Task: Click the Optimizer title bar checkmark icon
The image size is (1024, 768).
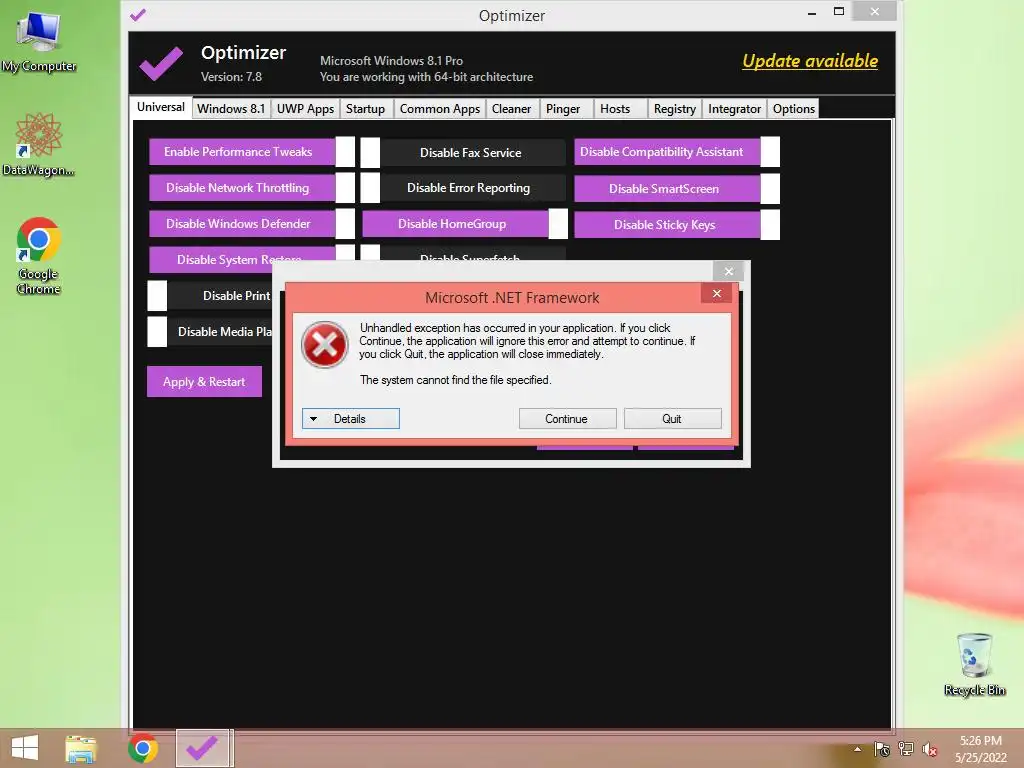Action: click(x=138, y=14)
